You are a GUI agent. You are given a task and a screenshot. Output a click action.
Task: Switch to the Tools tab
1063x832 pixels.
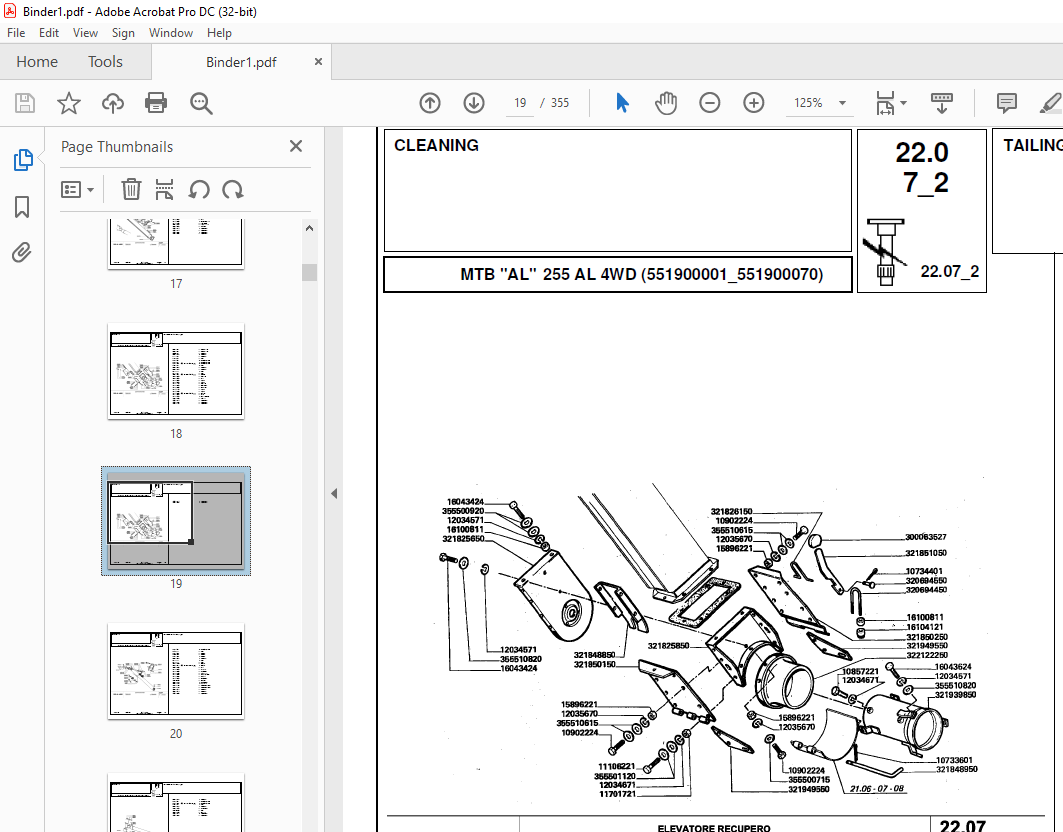point(105,62)
